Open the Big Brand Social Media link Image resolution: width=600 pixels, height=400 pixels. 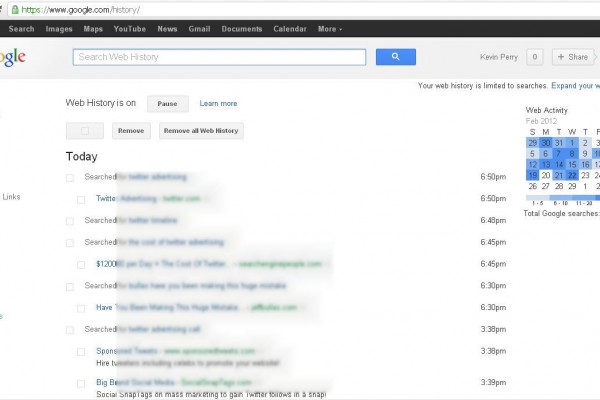(x=135, y=382)
